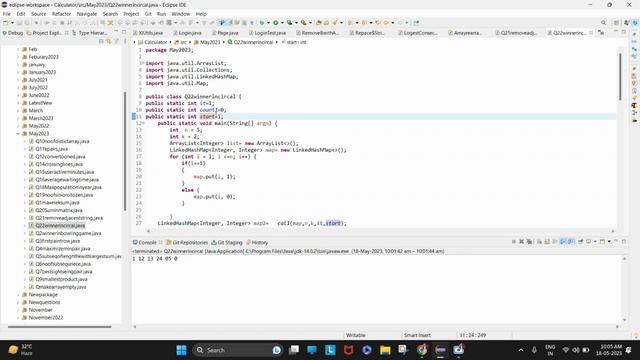The image size is (640, 360).
Task: Select the June2022 folder
Action: click(38, 95)
